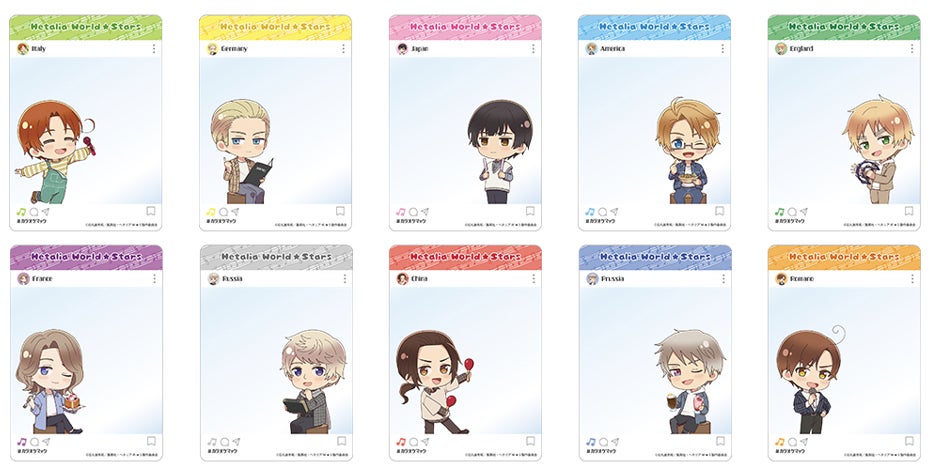Click the share arrow on Japan card
This screenshot has height=469, width=932.
pos(424,212)
